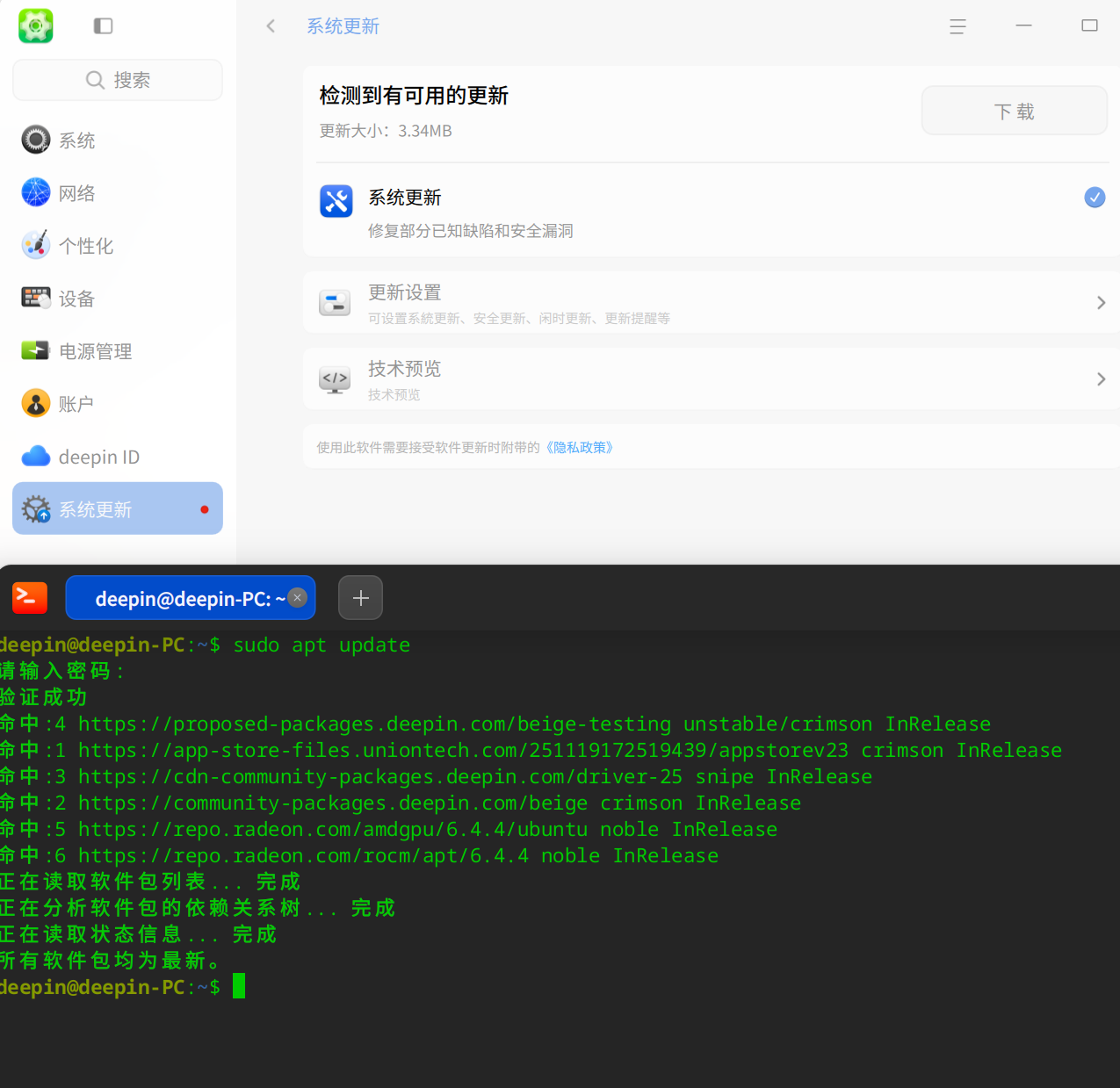Click the app-store-files.uniontech.com URL line
Viewport: 1120px width, 1088px height.
531,751
